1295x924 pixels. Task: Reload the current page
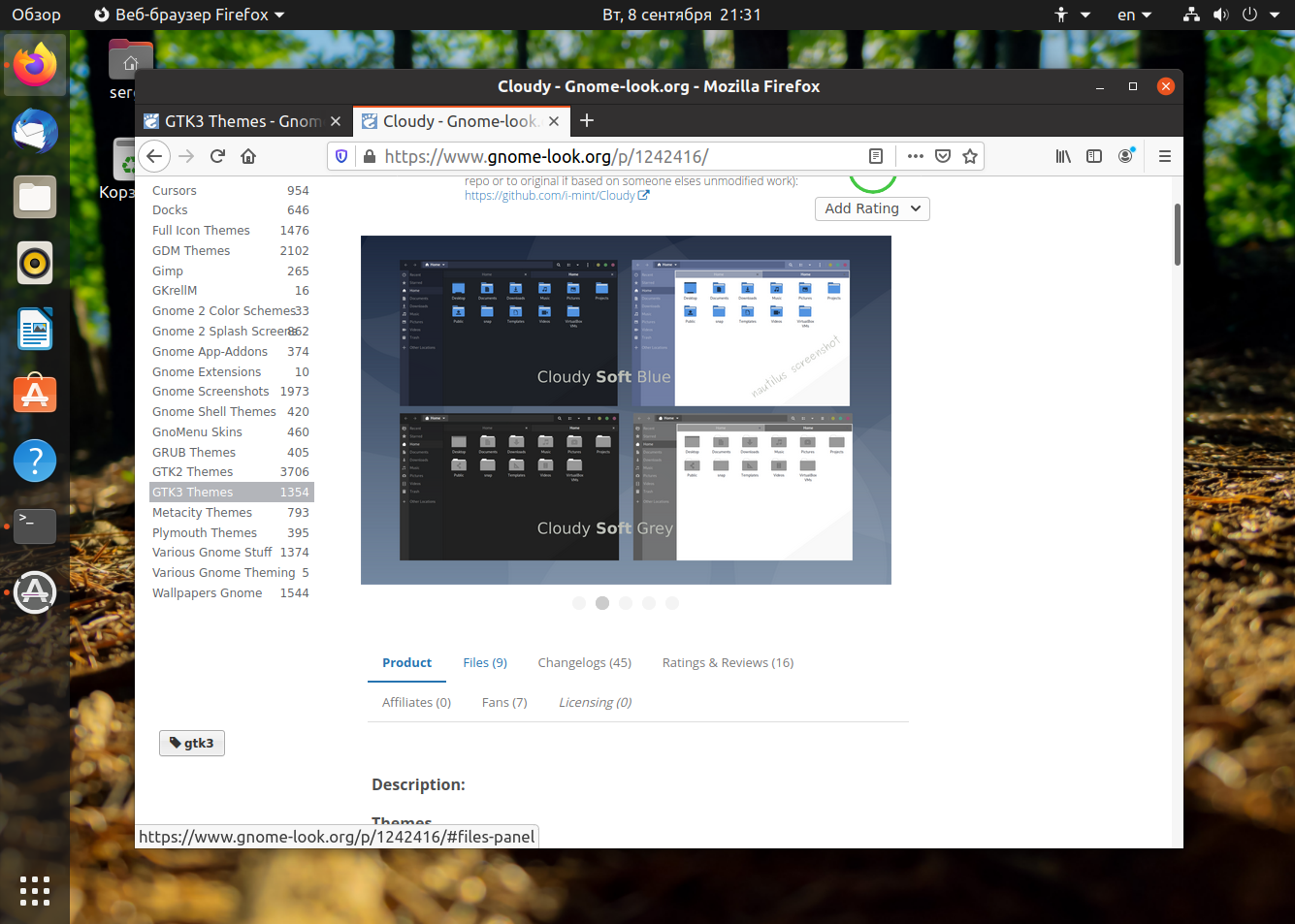pos(217,156)
